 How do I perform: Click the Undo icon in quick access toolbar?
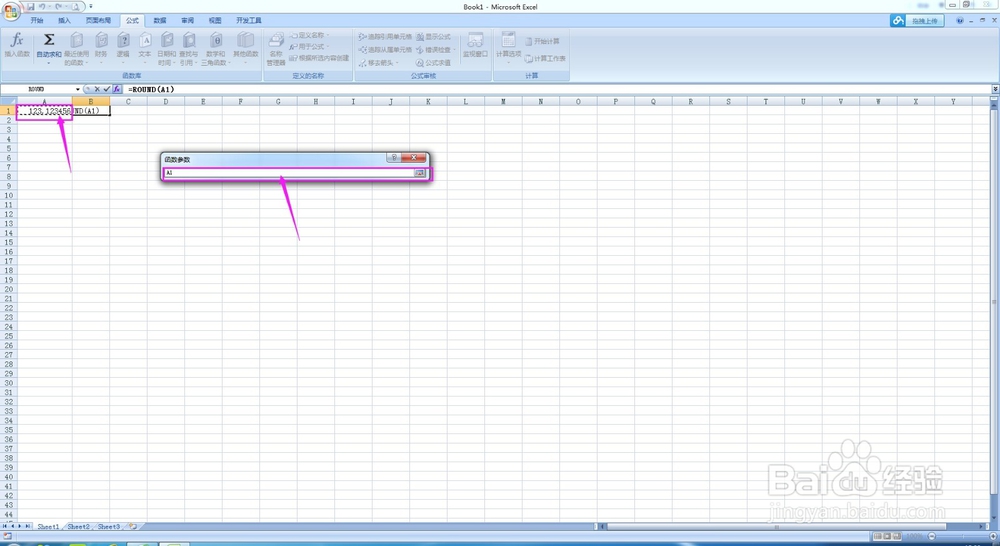42,6
